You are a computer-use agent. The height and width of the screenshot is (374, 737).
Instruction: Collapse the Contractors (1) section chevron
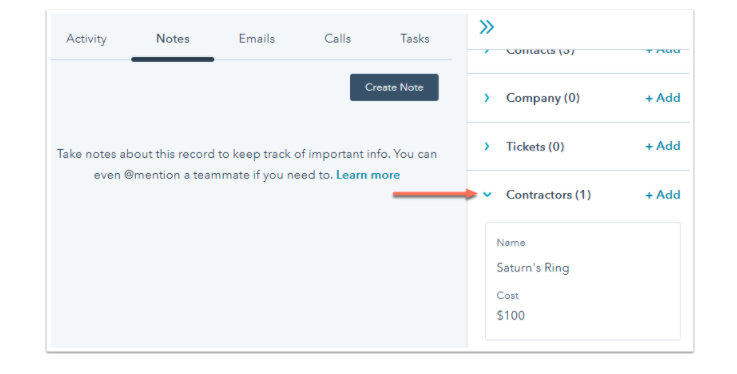[x=487, y=195]
